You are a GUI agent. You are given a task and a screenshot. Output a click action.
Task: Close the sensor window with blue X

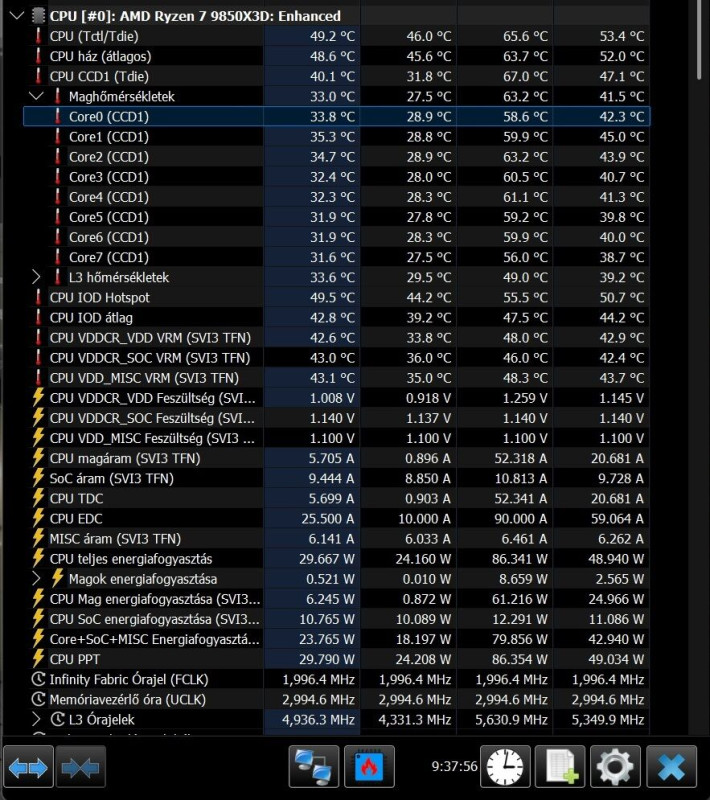click(671, 766)
